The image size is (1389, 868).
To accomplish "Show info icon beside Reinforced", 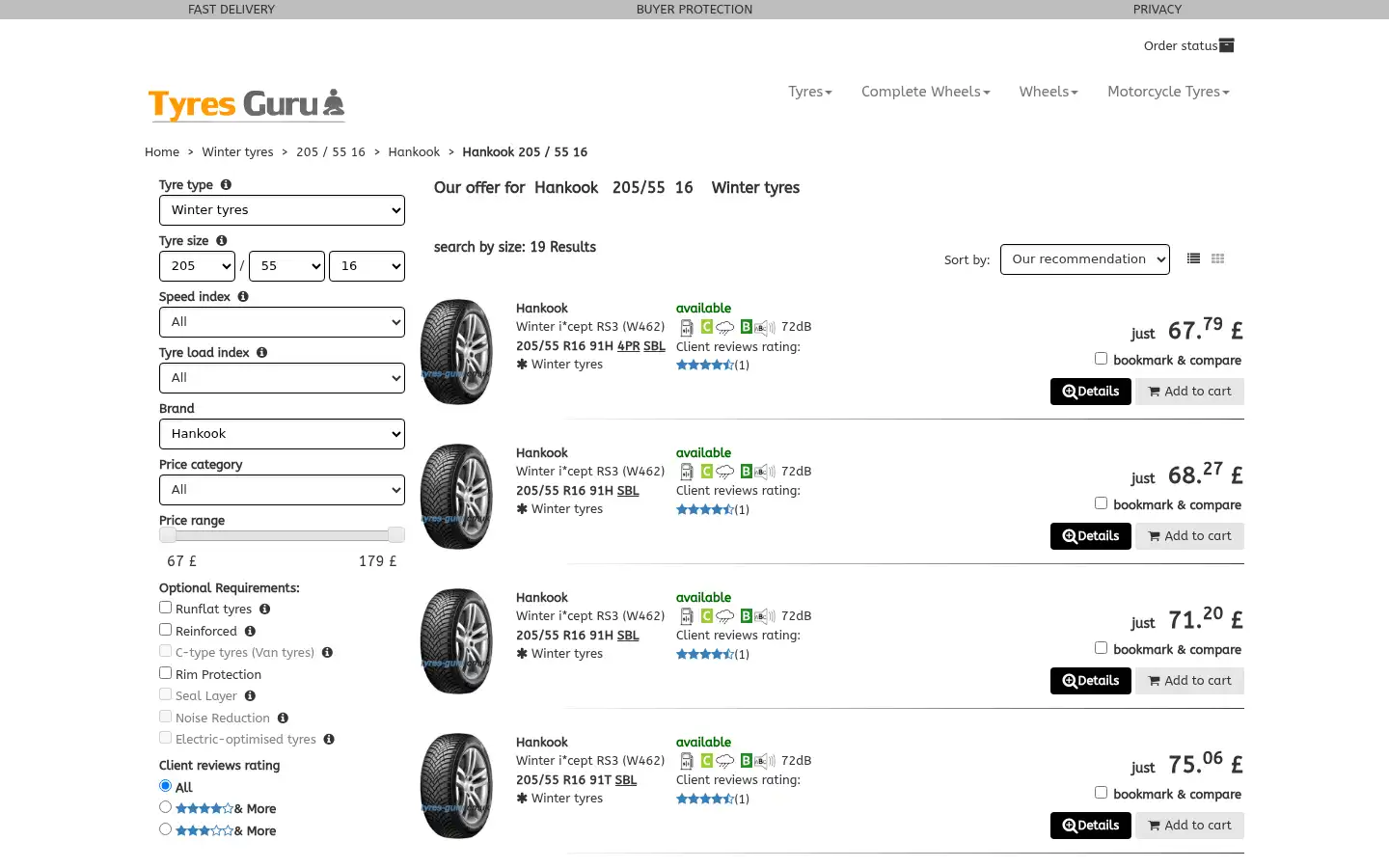I will pos(250,632).
